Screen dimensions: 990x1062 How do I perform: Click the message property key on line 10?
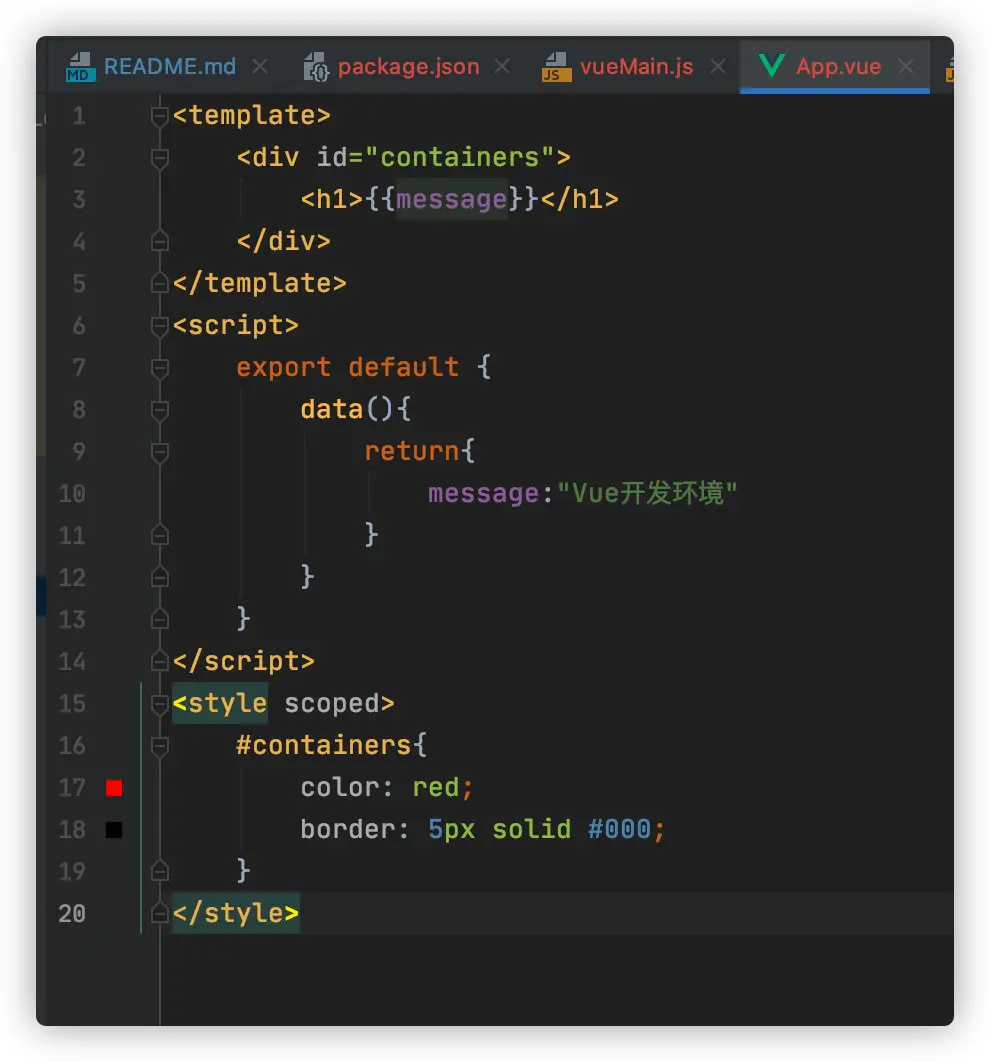pyautogui.click(x=483, y=494)
